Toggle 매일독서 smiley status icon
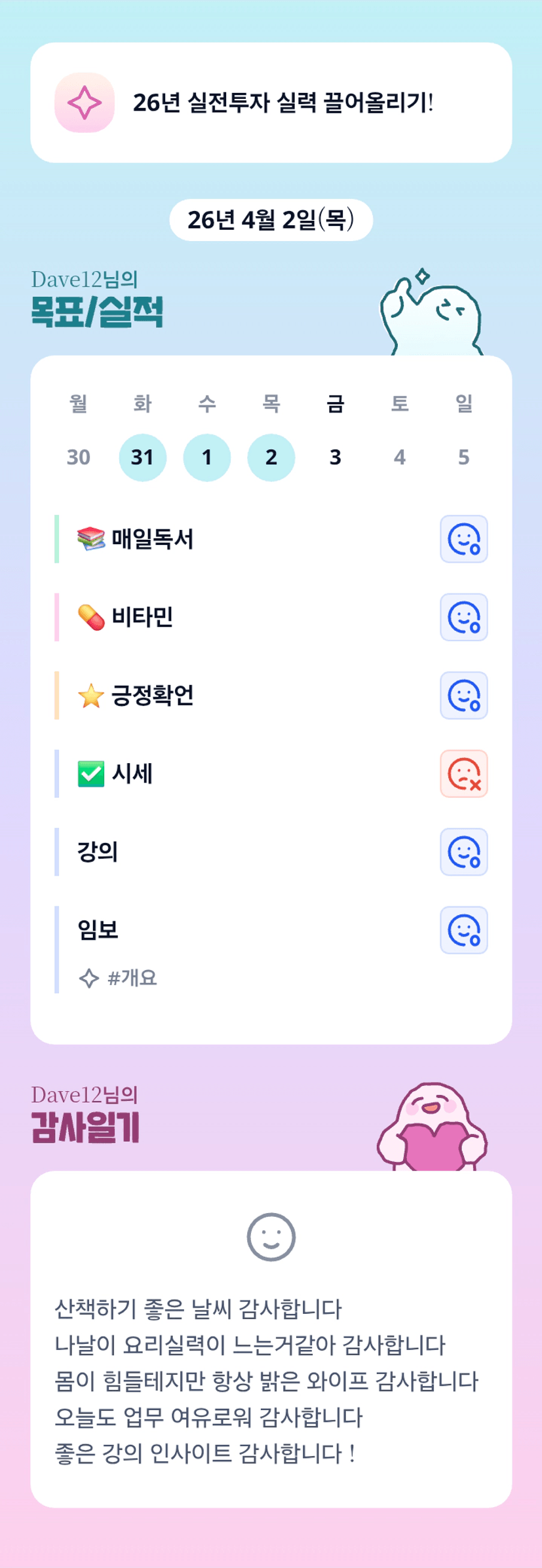The height and width of the screenshot is (1568, 542). (463, 539)
